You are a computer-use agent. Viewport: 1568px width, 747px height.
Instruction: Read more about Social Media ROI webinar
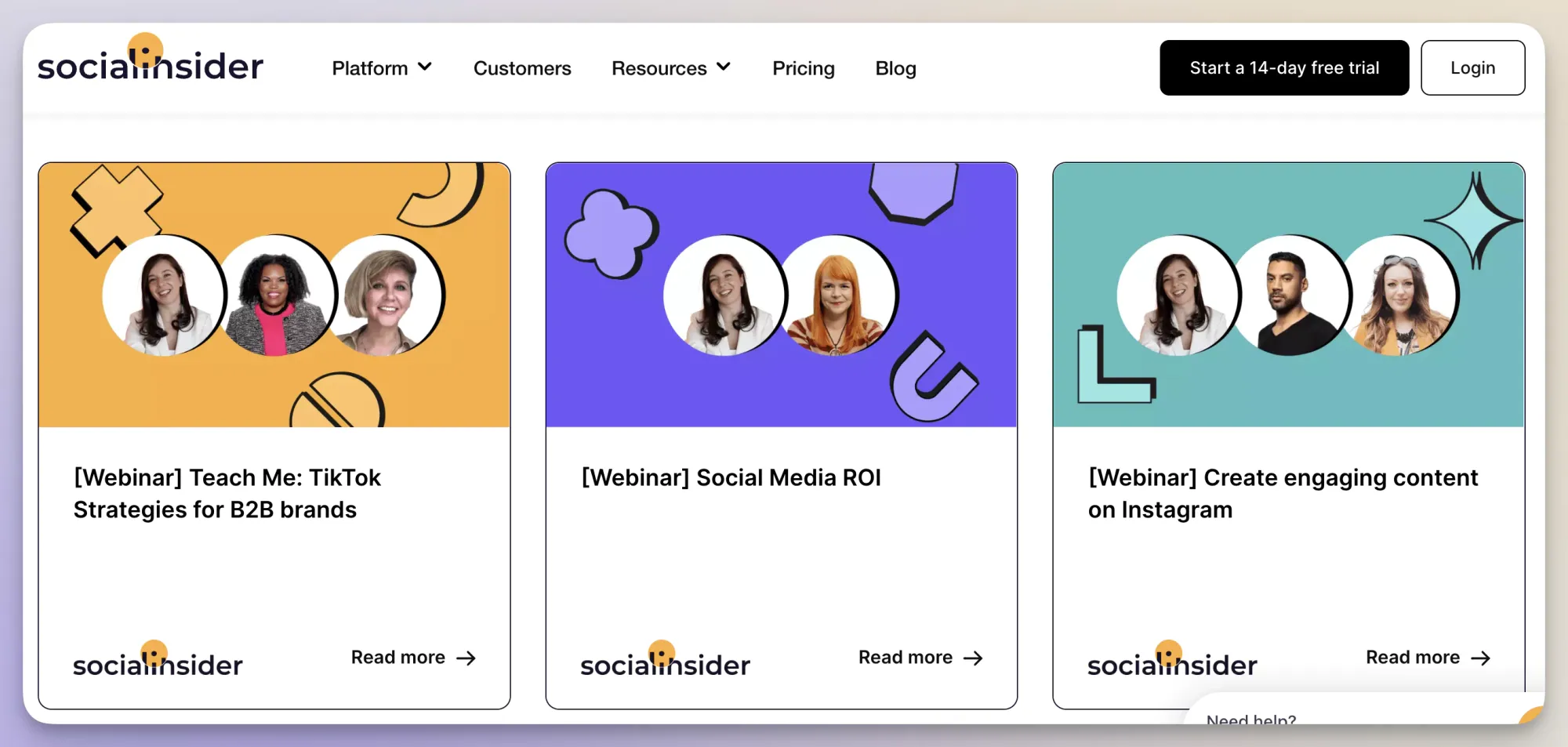coord(920,658)
